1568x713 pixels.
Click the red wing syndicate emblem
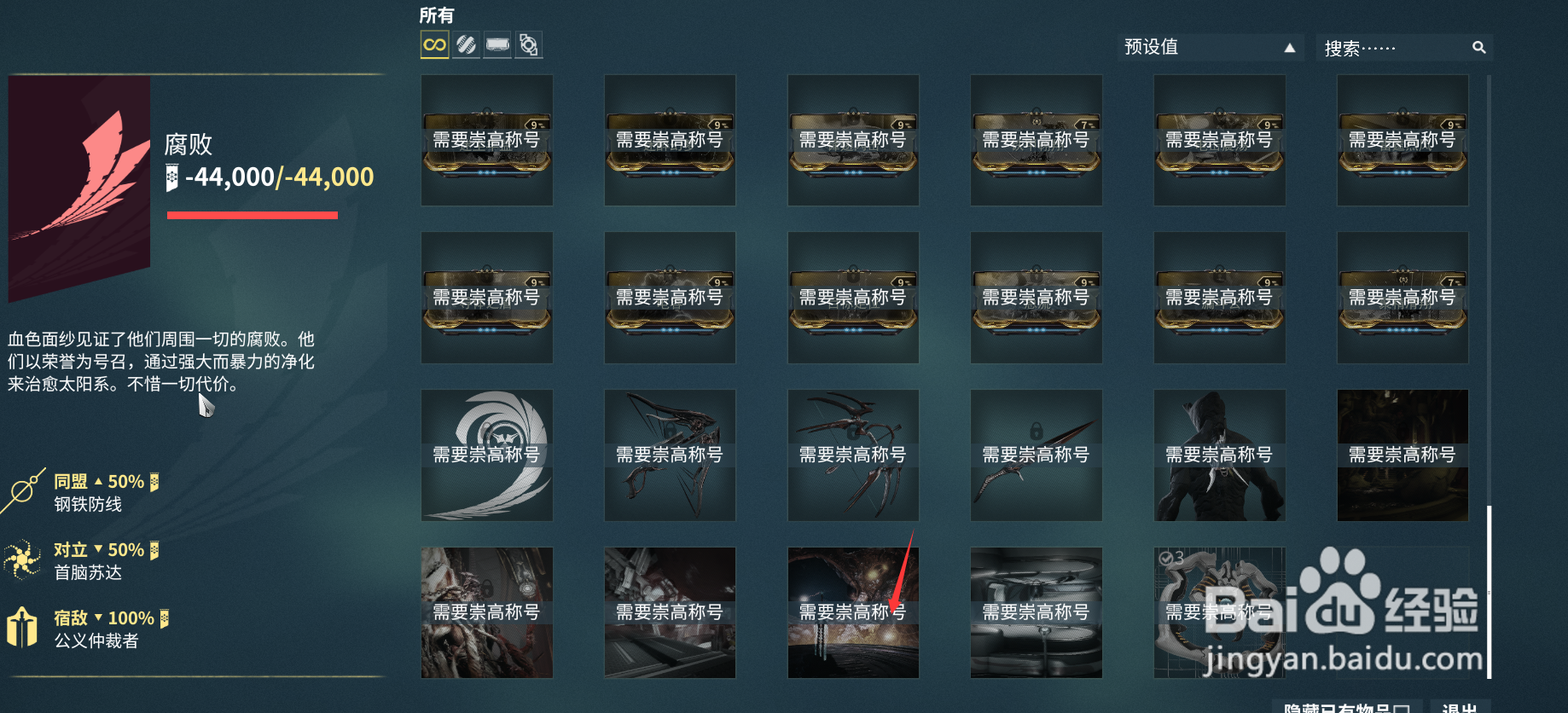79,188
